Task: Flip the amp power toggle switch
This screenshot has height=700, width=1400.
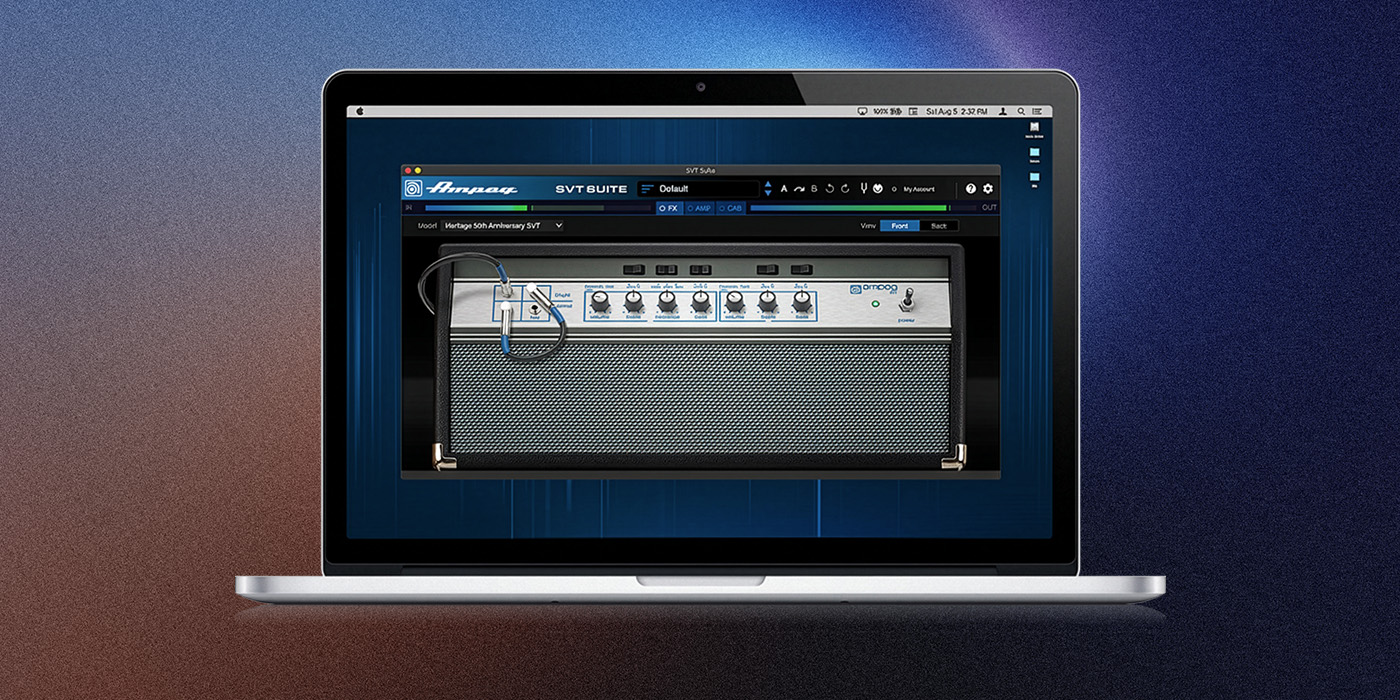Action: click(x=910, y=298)
